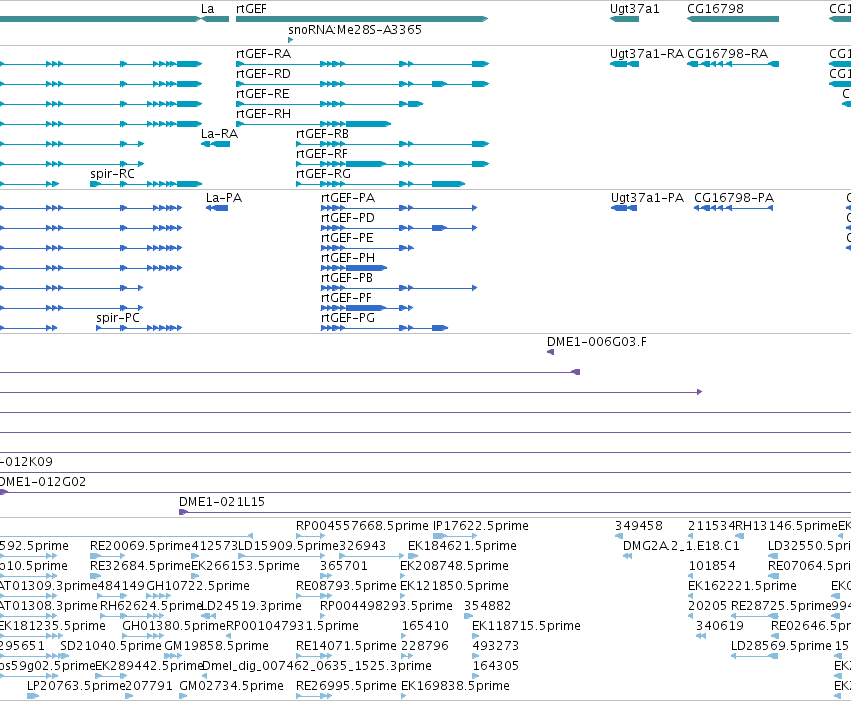Click the 340619 feature label

point(720,627)
